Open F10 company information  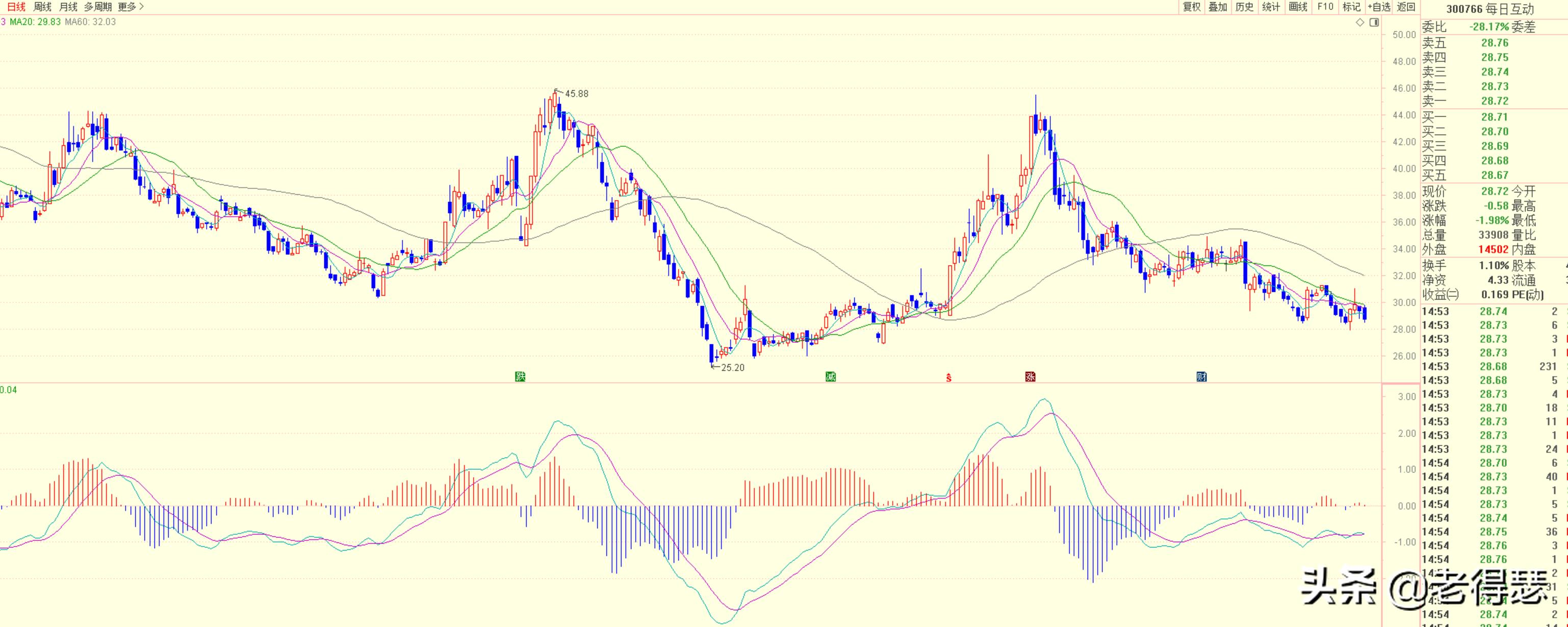1325,7
